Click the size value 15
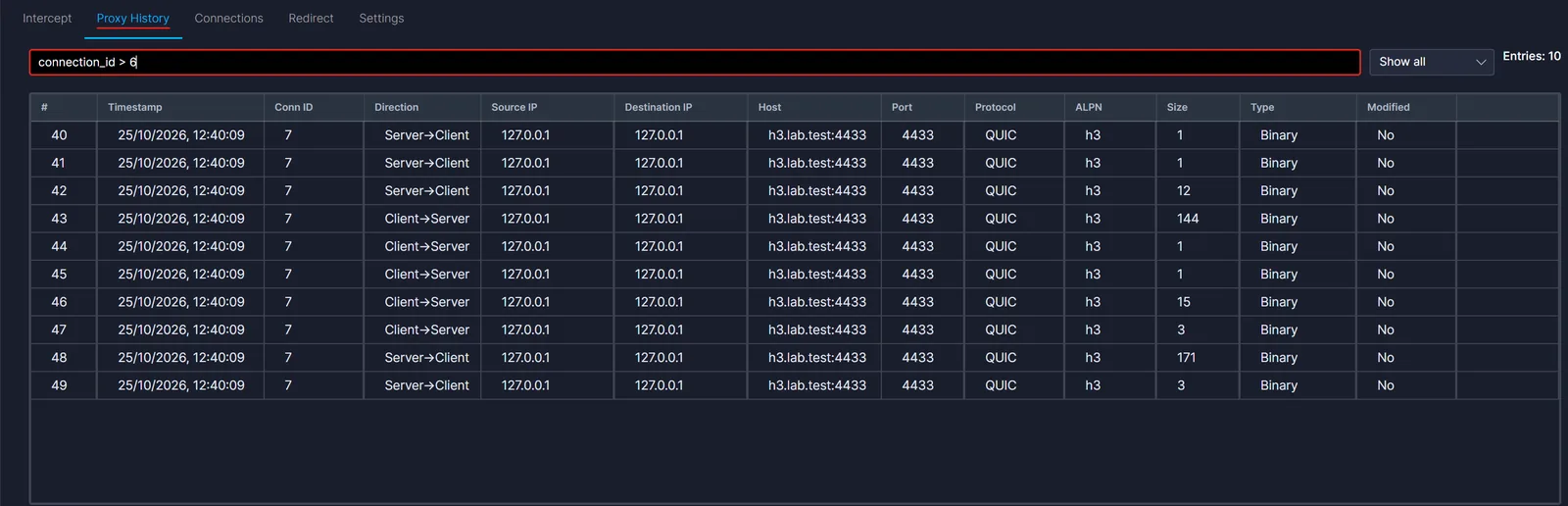This screenshot has width=1568, height=506. tap(1184, 302)
